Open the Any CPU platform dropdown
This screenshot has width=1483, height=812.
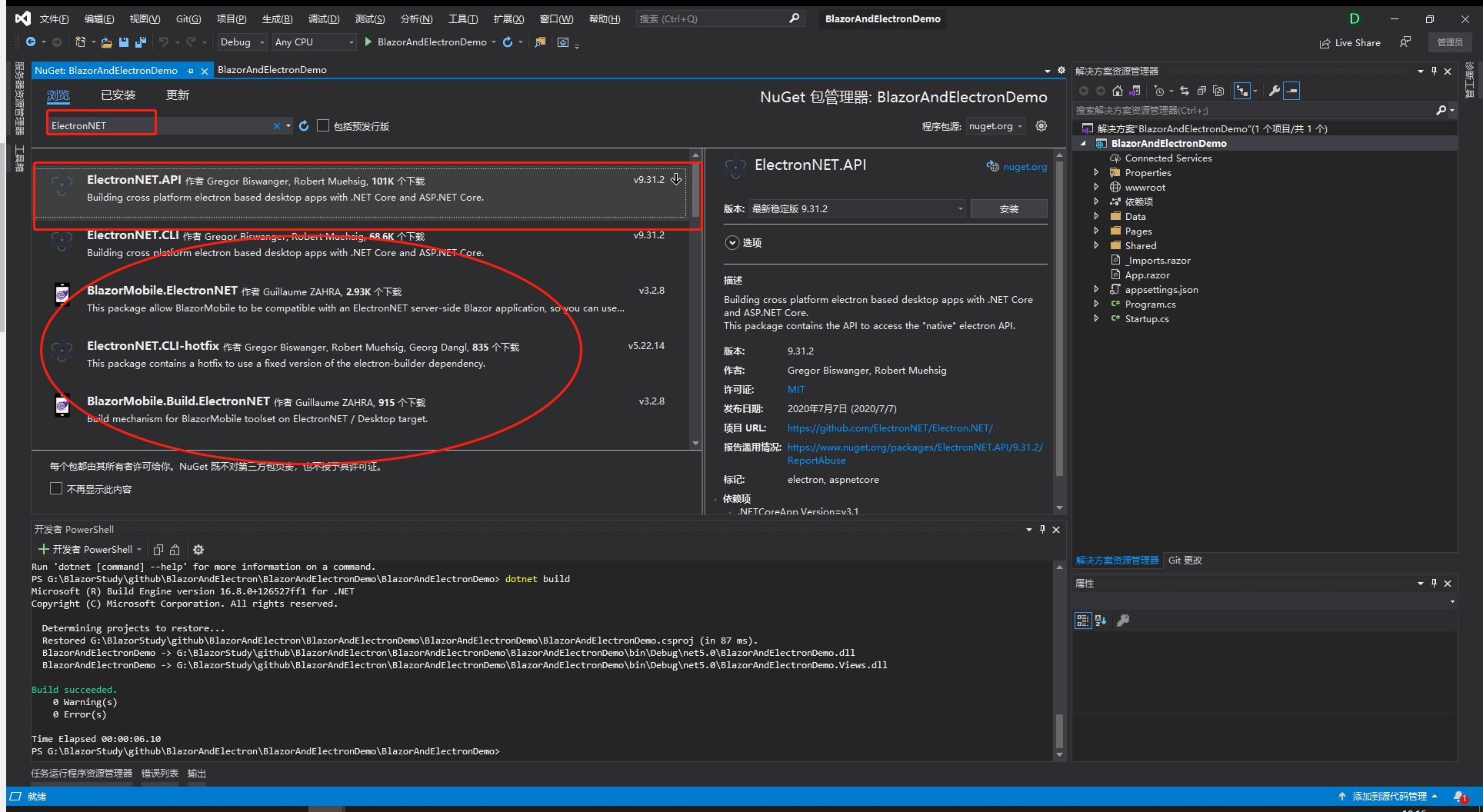[314, 42]
